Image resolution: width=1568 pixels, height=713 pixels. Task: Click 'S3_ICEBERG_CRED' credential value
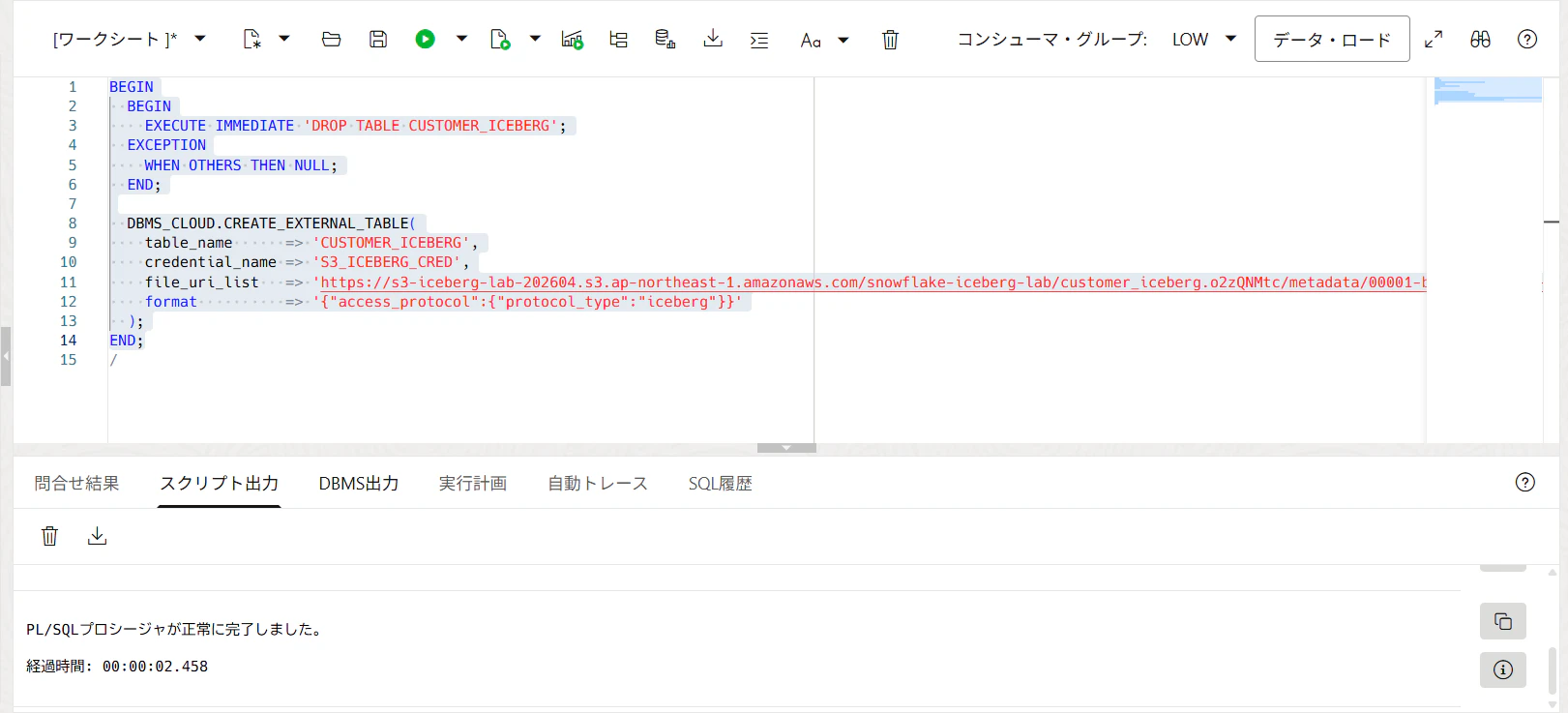point(387,262)
